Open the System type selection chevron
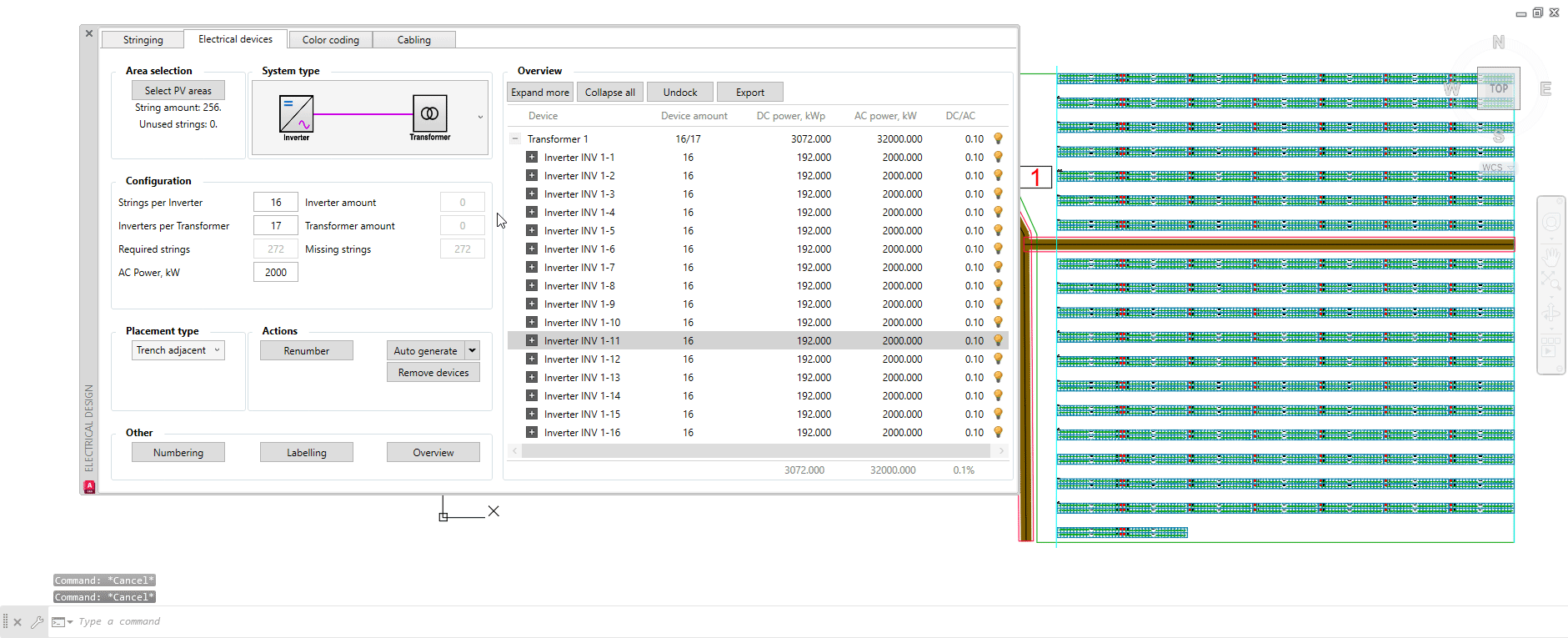This screenshot has width=1568, height=638. pos(480,117)
